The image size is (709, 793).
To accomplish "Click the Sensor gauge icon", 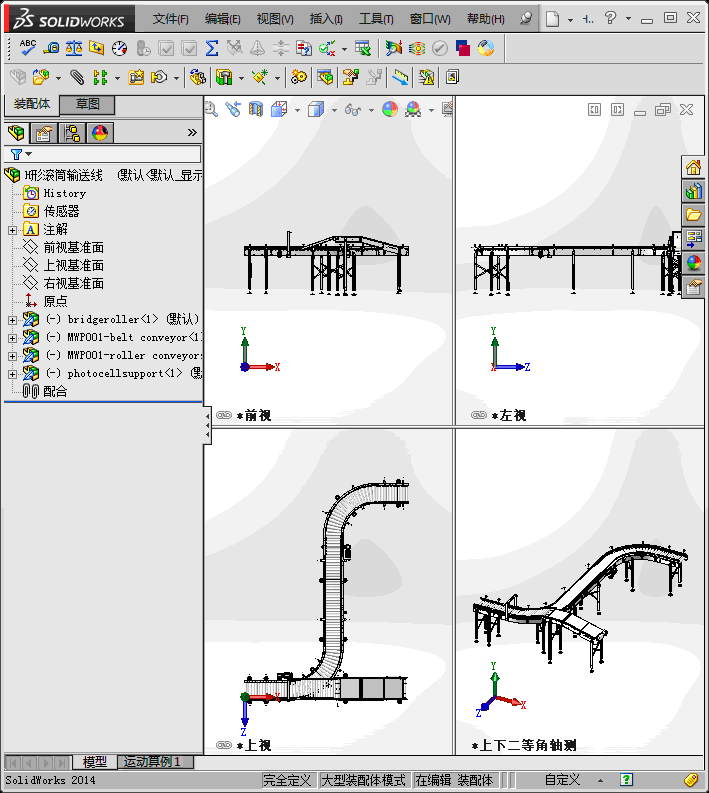I will (119, 48).
